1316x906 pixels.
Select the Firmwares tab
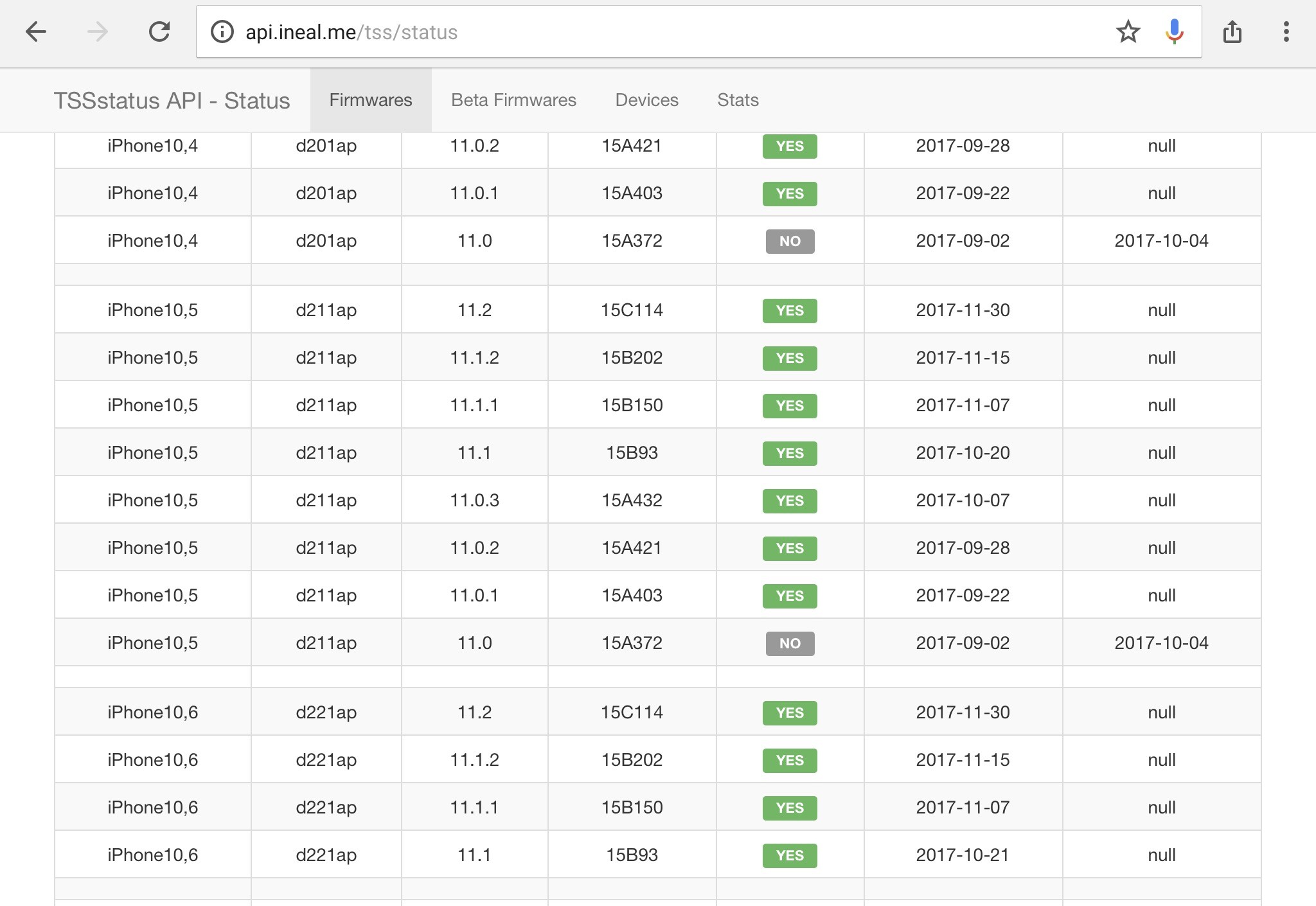tap(371, 100)
